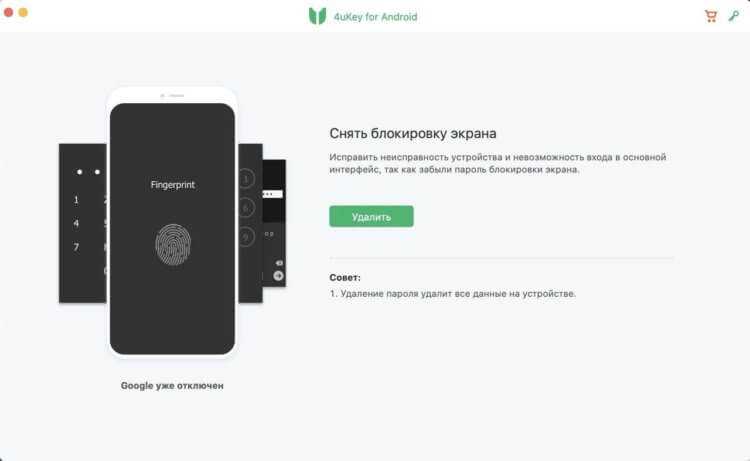Screen dimensions: 750x461
Task: Click the Fingerprint label on phone mockup
Action: click(x=173, y=185)
